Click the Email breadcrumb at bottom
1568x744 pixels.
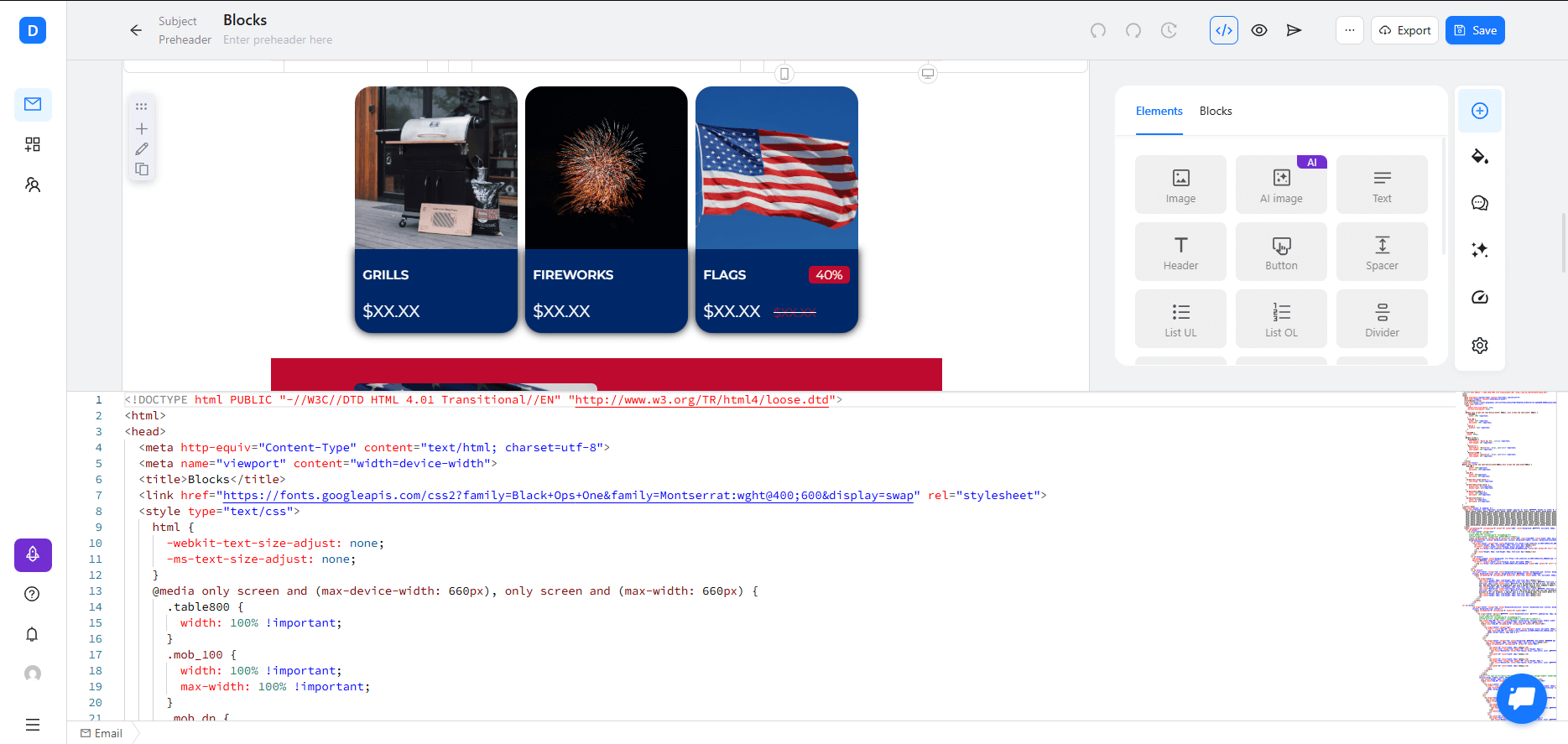pyautogui.click(x=102, y=733)
